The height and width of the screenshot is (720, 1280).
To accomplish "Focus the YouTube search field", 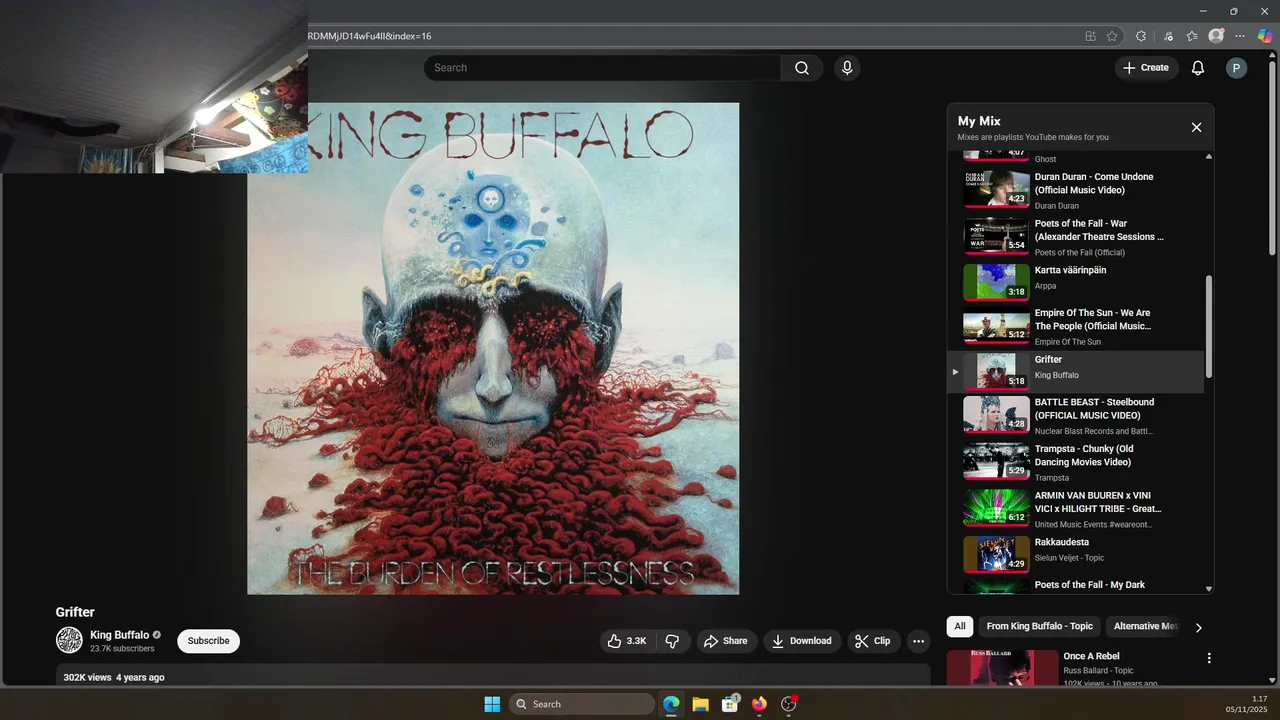I will (x=602, y=68).
